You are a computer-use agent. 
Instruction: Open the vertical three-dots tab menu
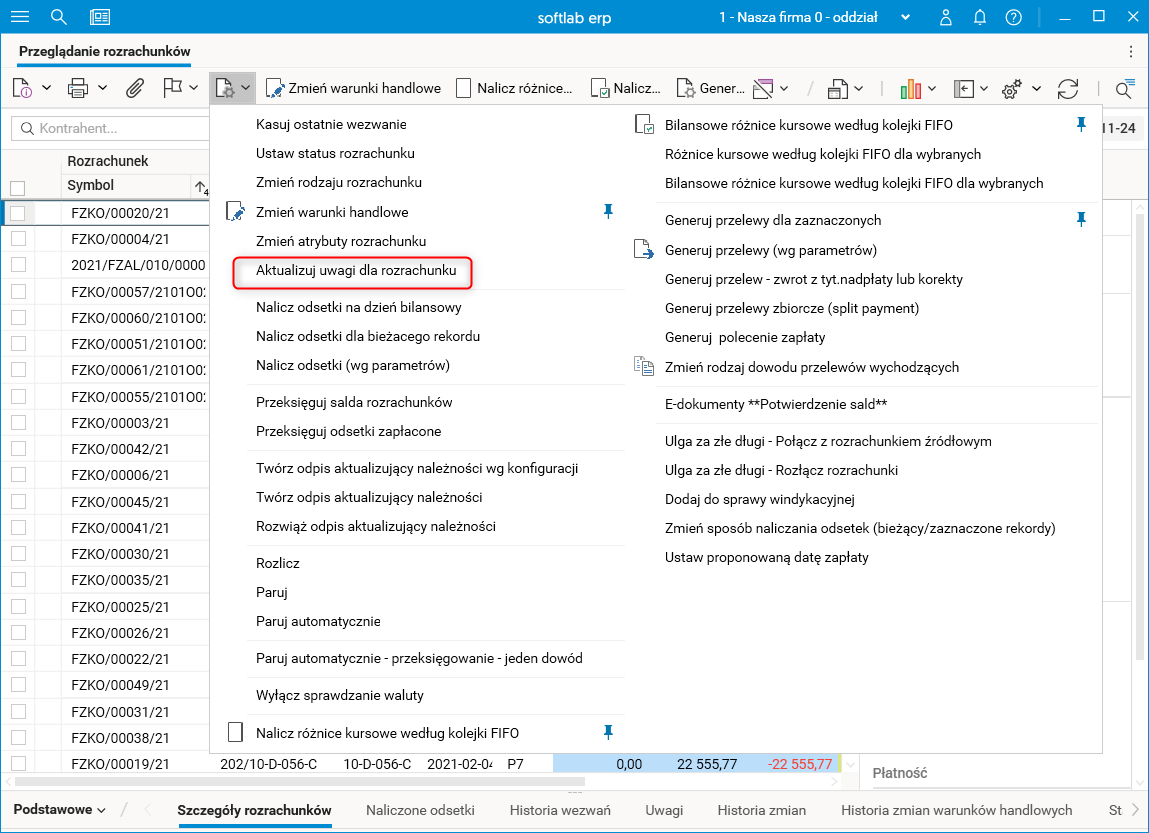point(1131,51)
